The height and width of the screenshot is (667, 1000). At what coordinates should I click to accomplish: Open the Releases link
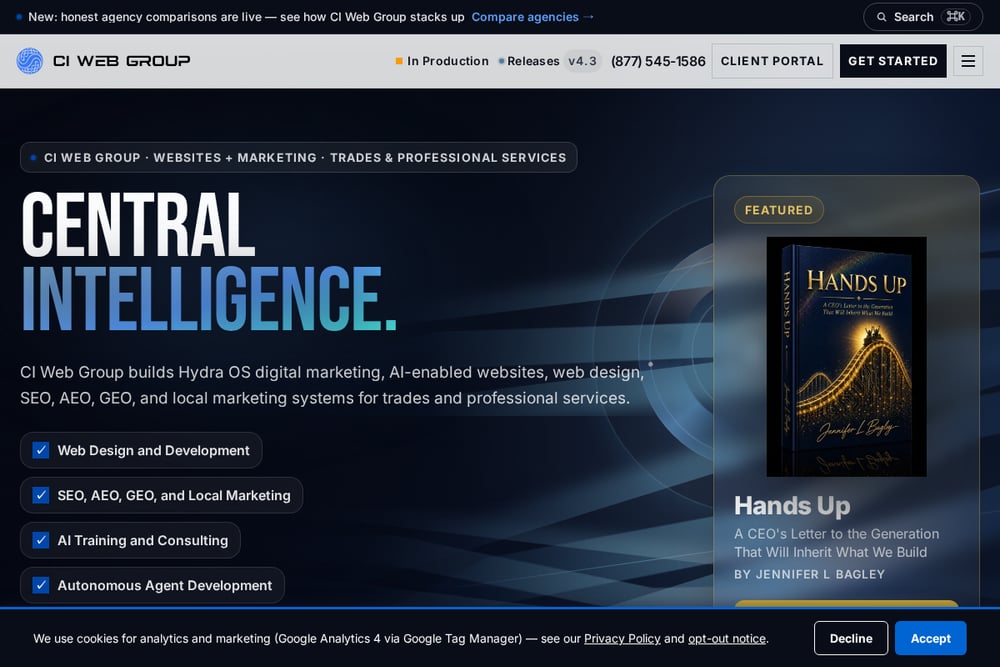click(x=529, y=61)
